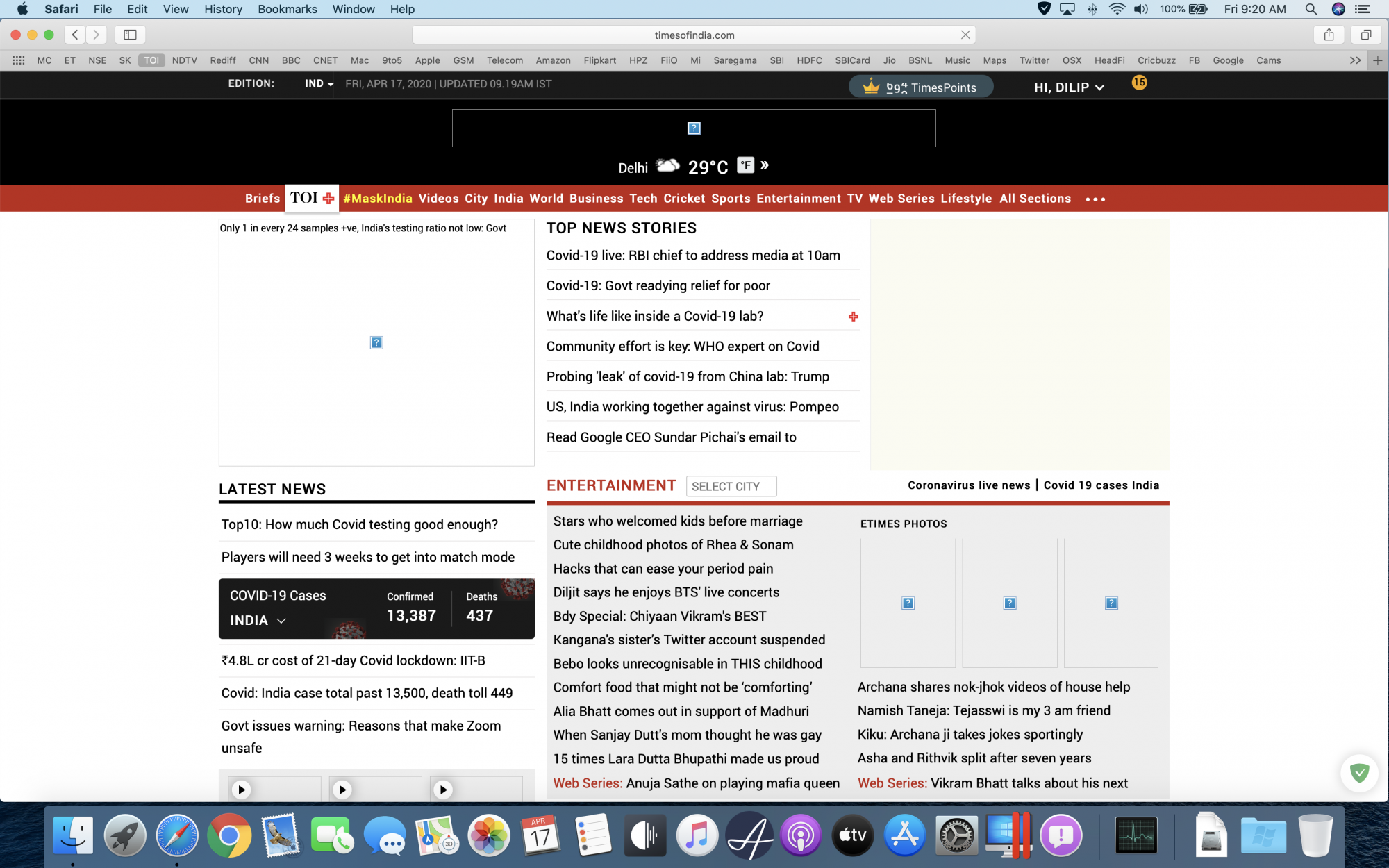Play third video thumbnail under Latest News

pos(442,790)
